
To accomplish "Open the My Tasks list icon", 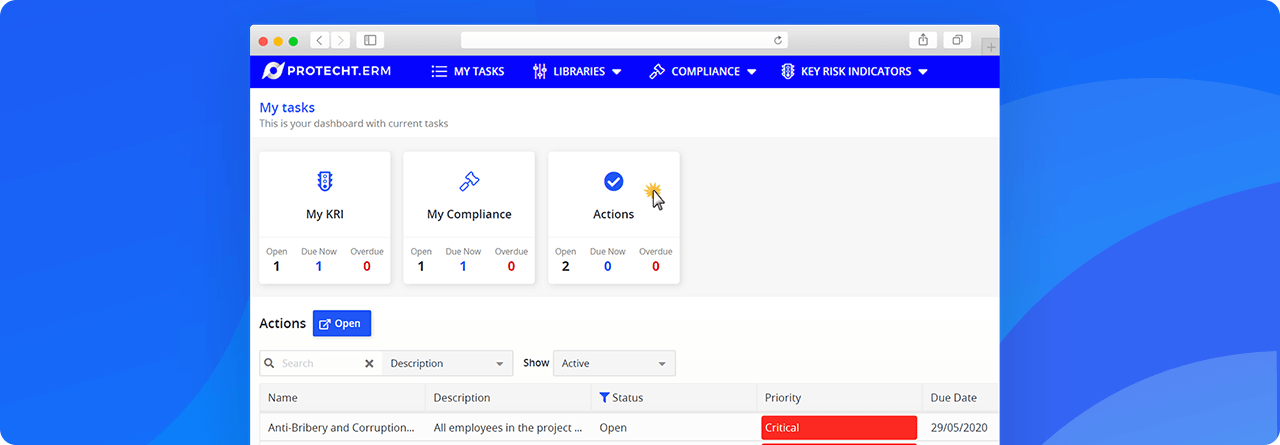I will pyautogui.click(x=439, y=71).
